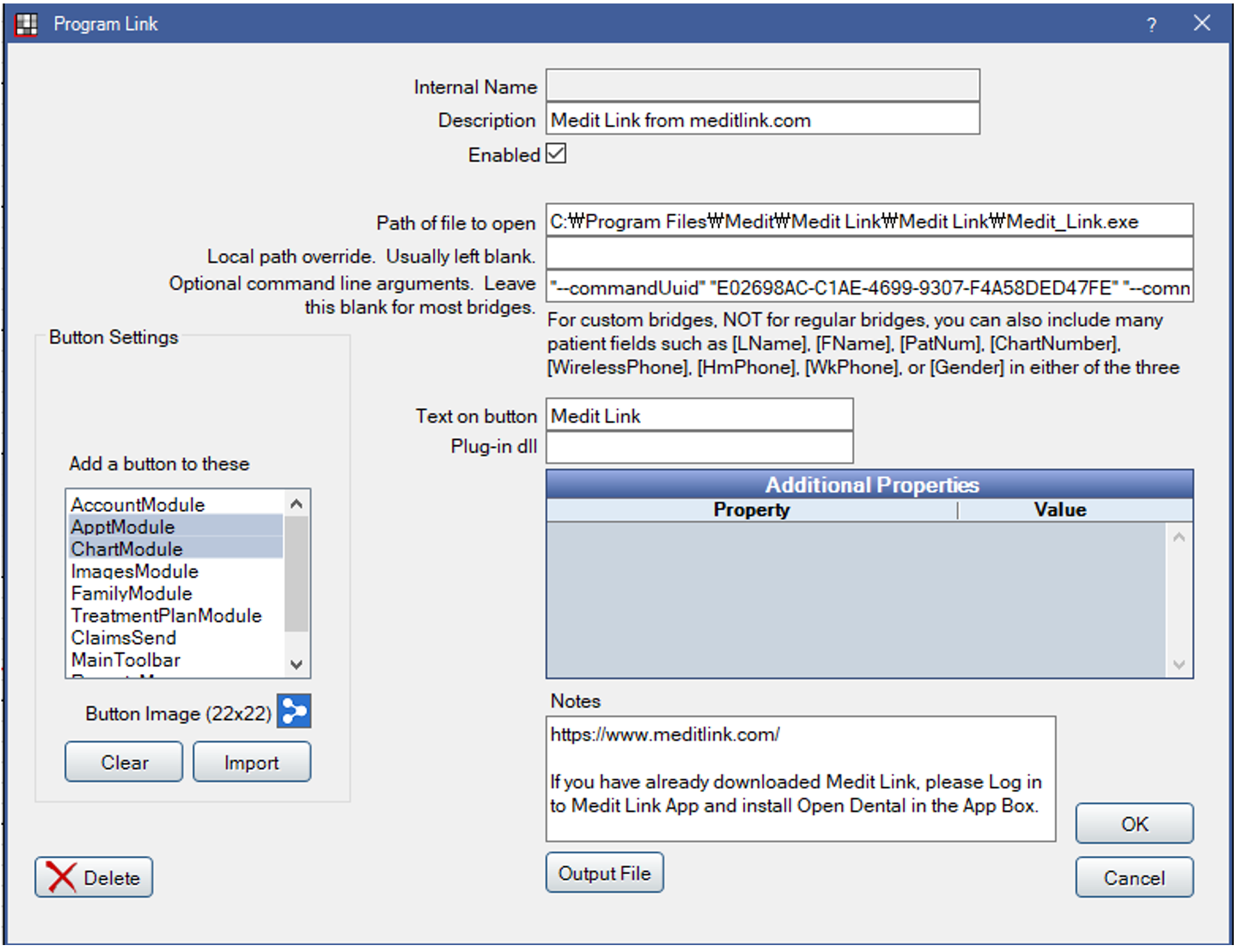Click the Import button
This screenshot has height=952, width=1240.
click(252, 762)
